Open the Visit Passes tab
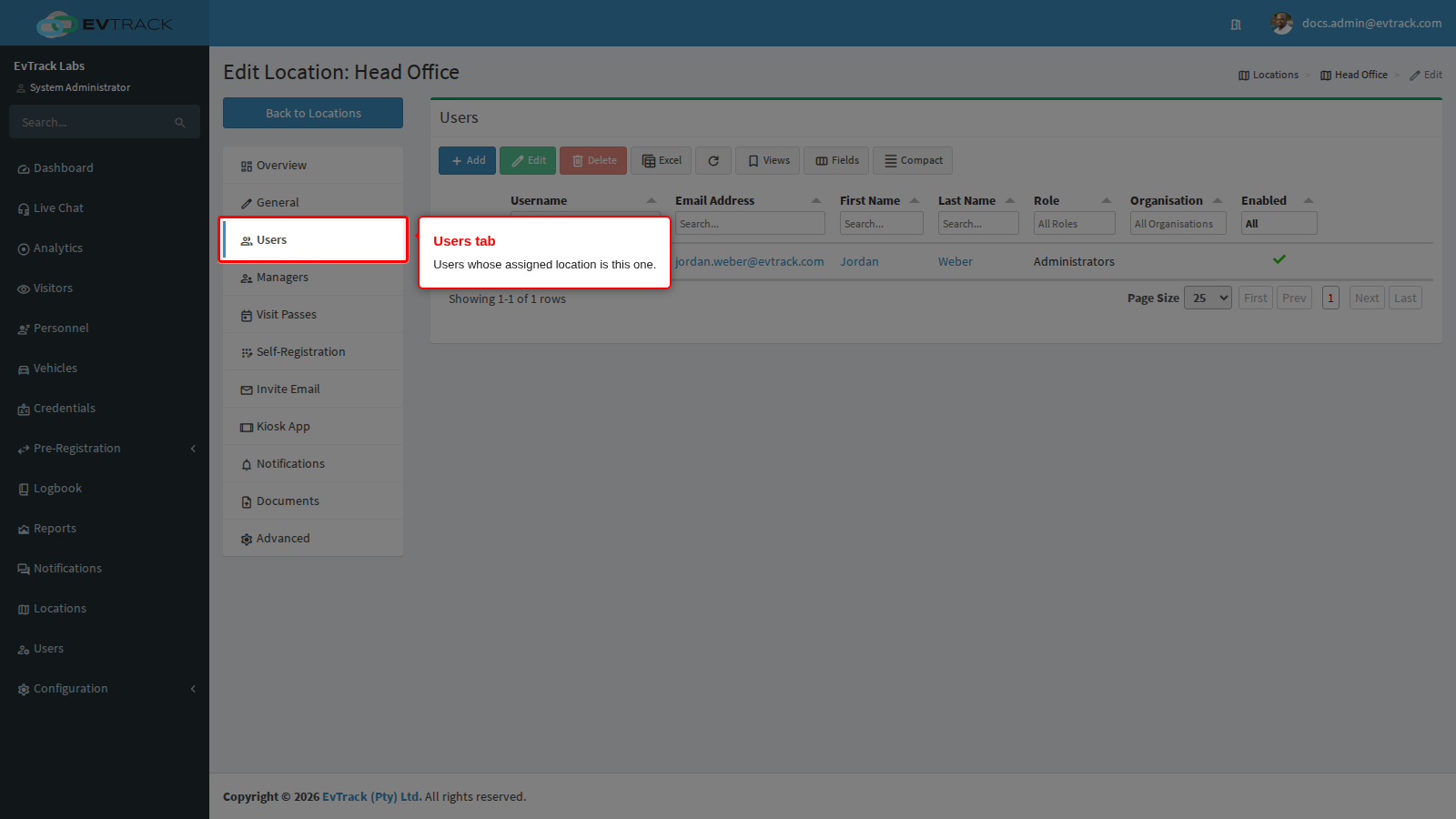 click(x=313, y=315)
